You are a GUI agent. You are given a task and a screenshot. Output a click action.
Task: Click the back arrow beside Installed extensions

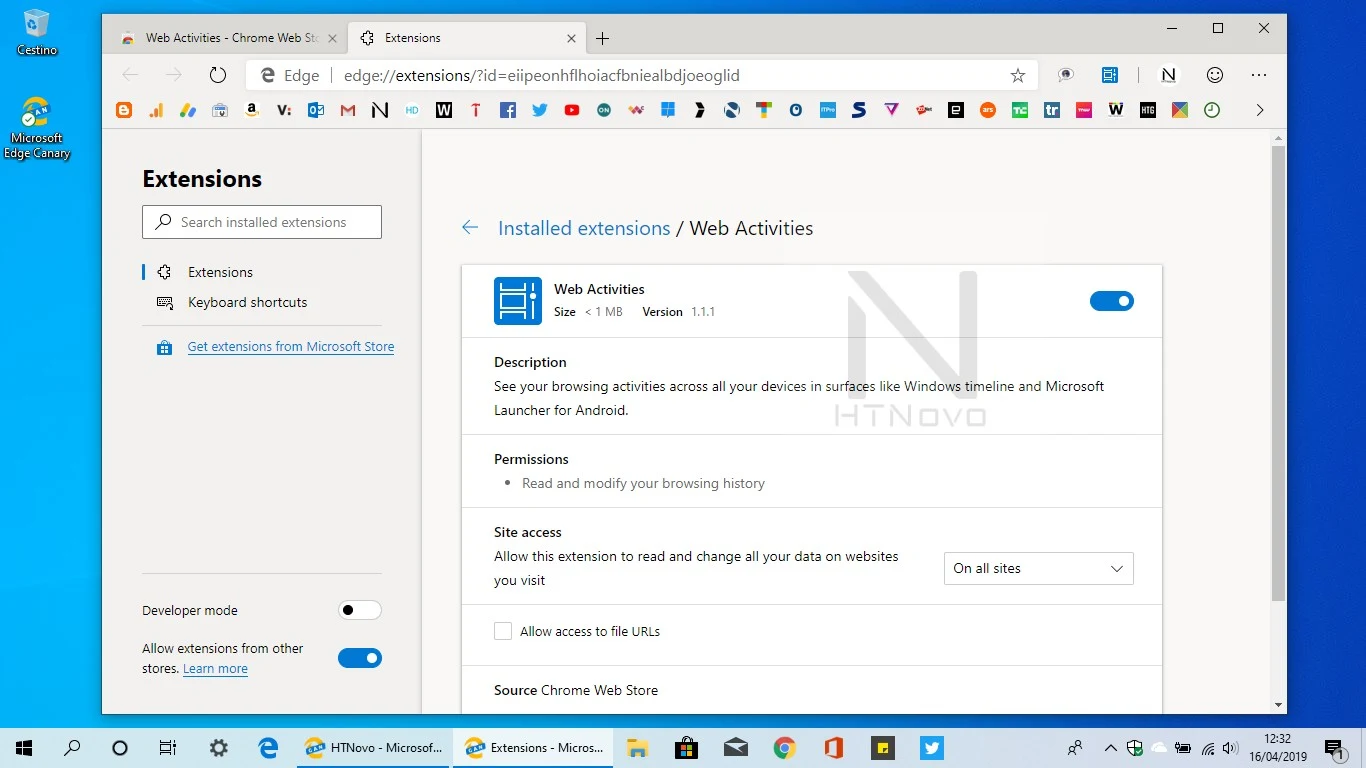click(x=470, y=228)
